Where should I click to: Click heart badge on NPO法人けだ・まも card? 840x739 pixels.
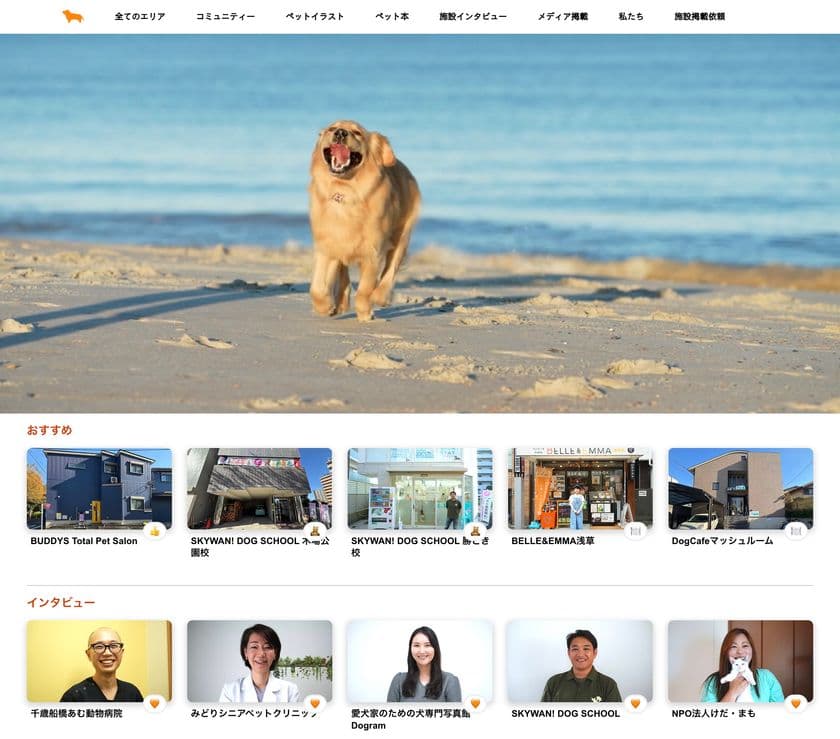(x=796, y=704)
